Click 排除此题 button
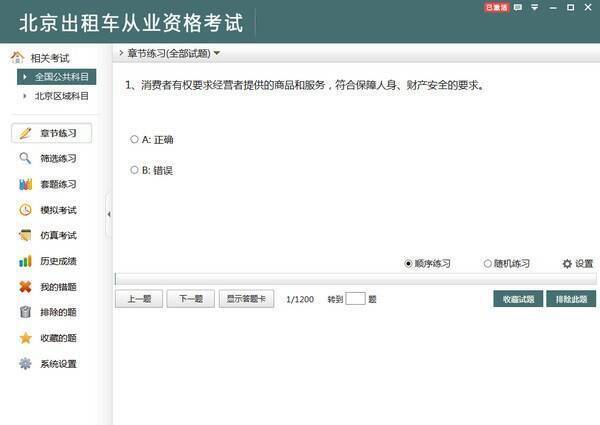 tap(571, 299)
